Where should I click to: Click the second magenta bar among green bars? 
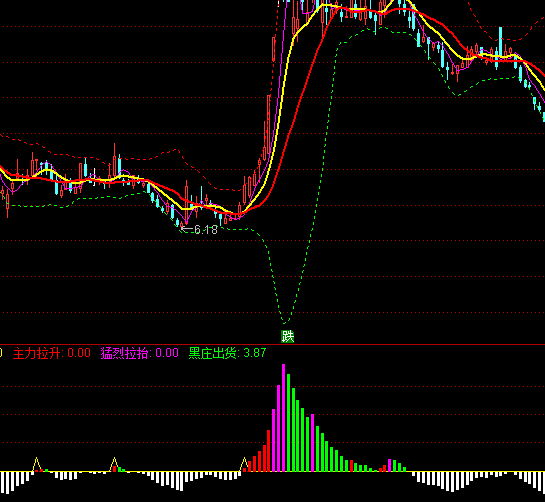313,443
